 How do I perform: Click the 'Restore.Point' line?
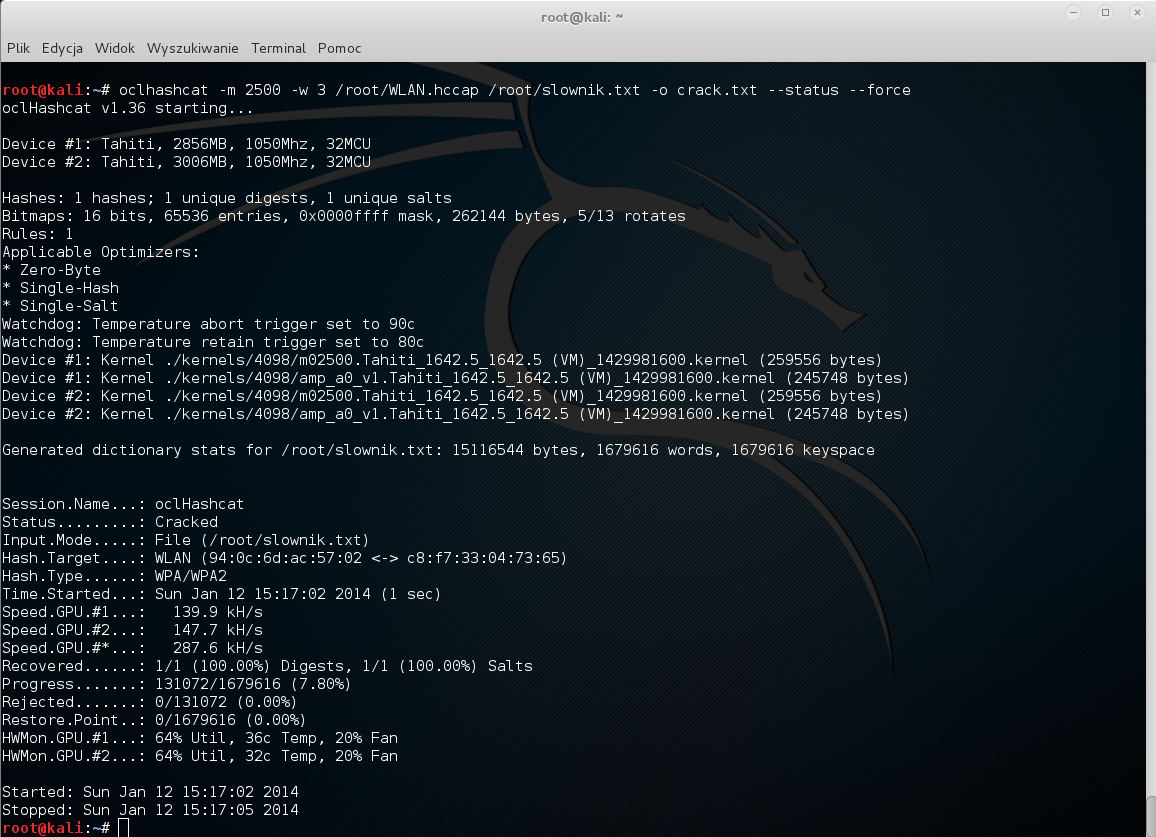coord(154,720)
